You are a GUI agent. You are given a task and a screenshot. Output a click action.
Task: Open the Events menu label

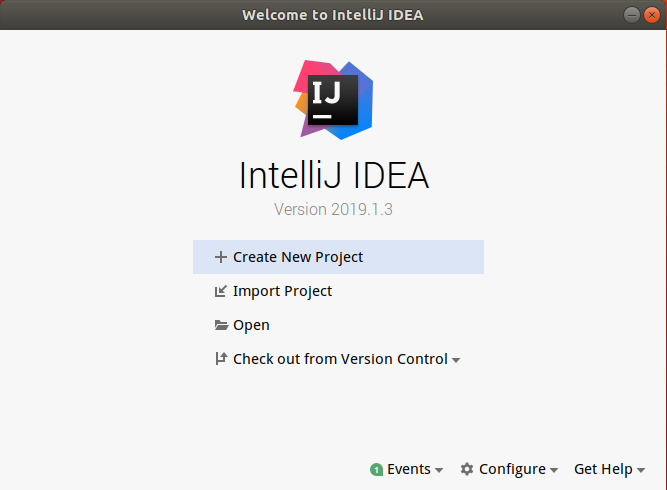coord(408,469)
